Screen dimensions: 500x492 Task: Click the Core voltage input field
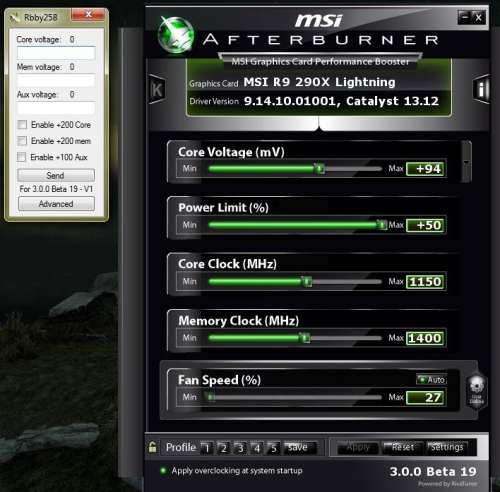[56, 53]
